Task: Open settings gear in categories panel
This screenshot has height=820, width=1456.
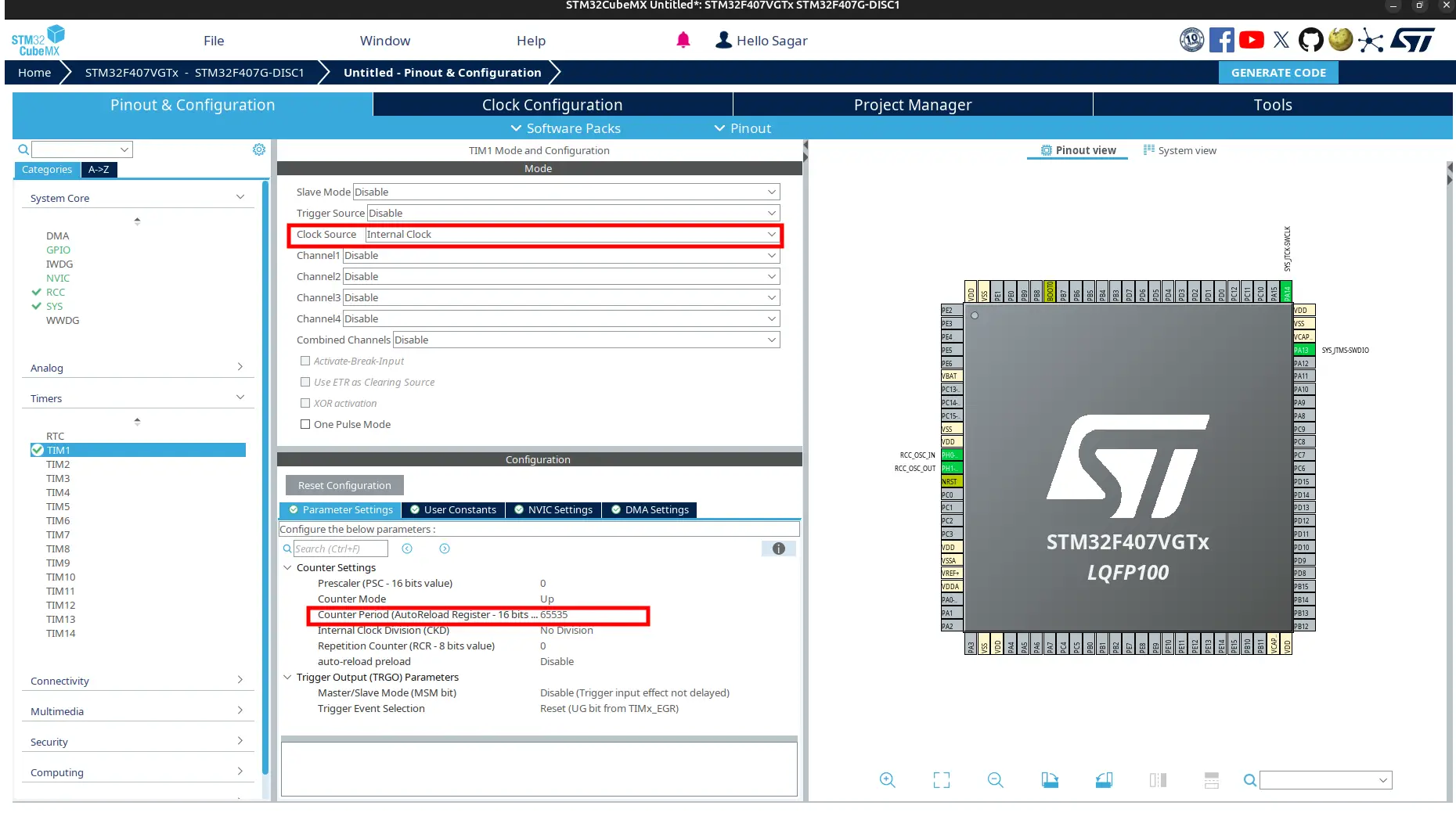Action: (259, 149)
